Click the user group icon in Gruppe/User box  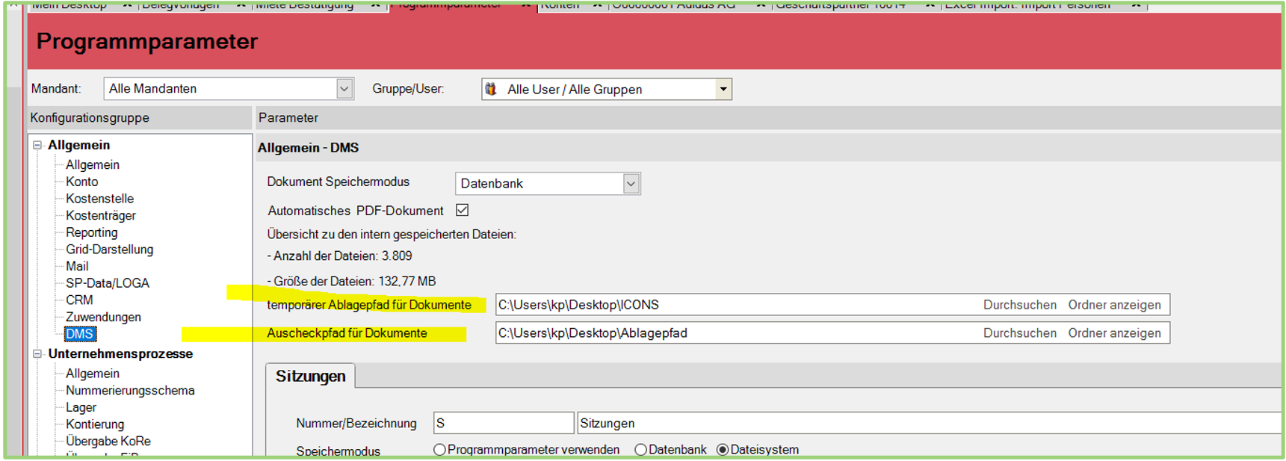coord(490,89)
